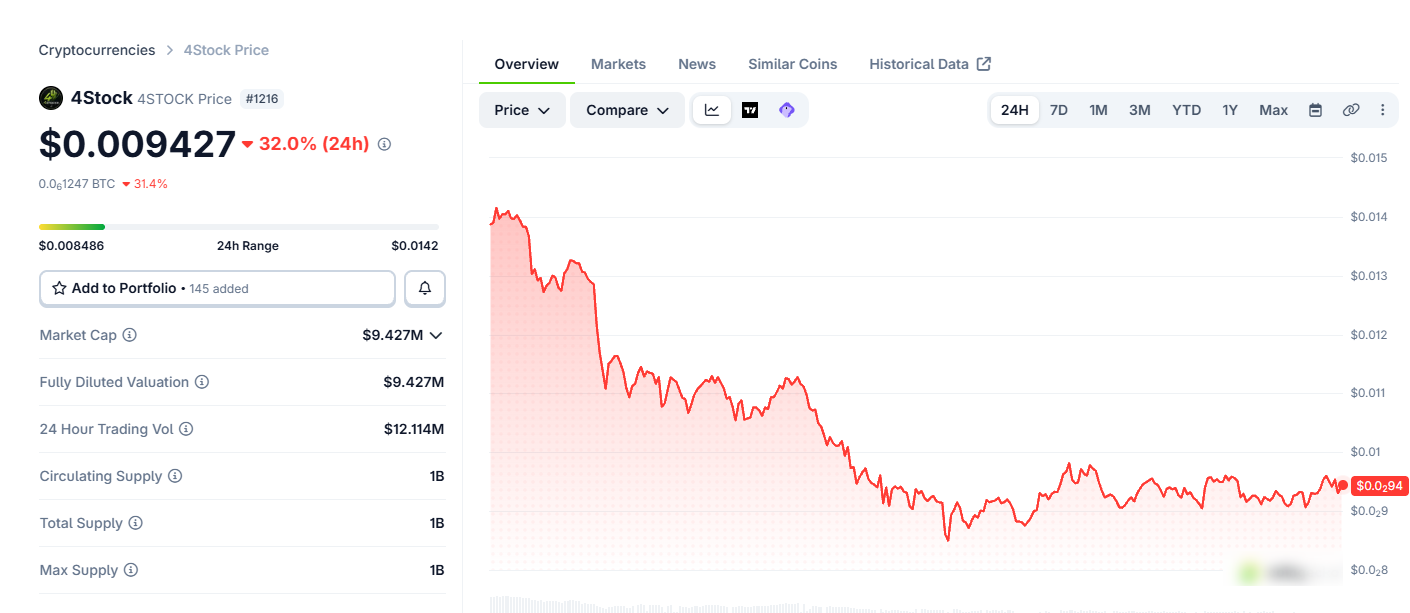Click 4Stock Price breadcrumb

tap(226, 50)
